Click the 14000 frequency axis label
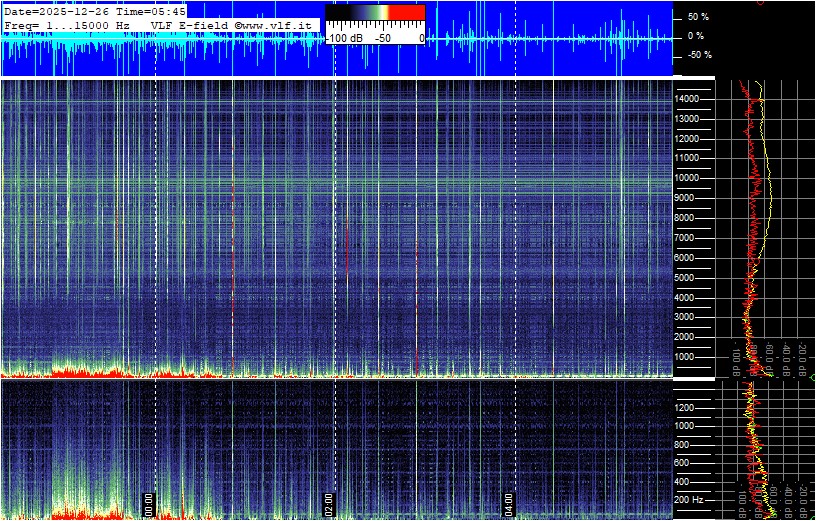This screenshot has height=521, width=816. tap(687, 99)
